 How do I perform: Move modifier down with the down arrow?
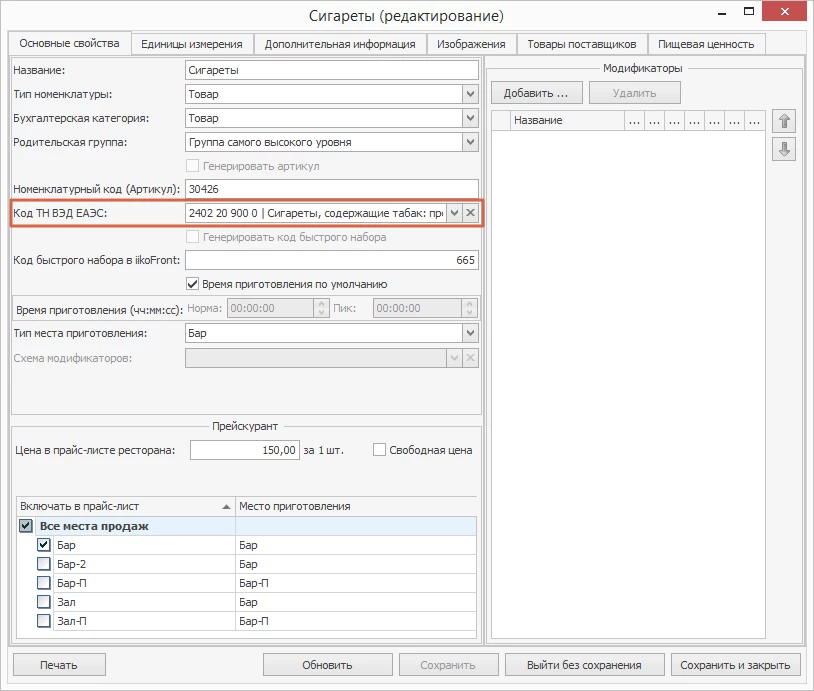[785, 149]
